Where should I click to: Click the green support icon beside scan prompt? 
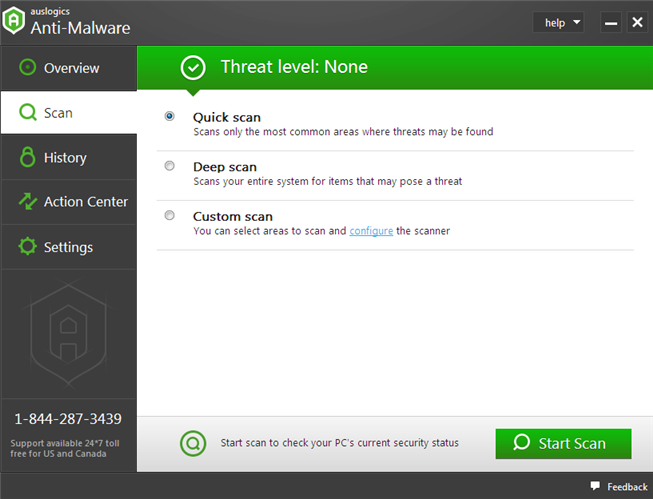click(x=192, y=443)
